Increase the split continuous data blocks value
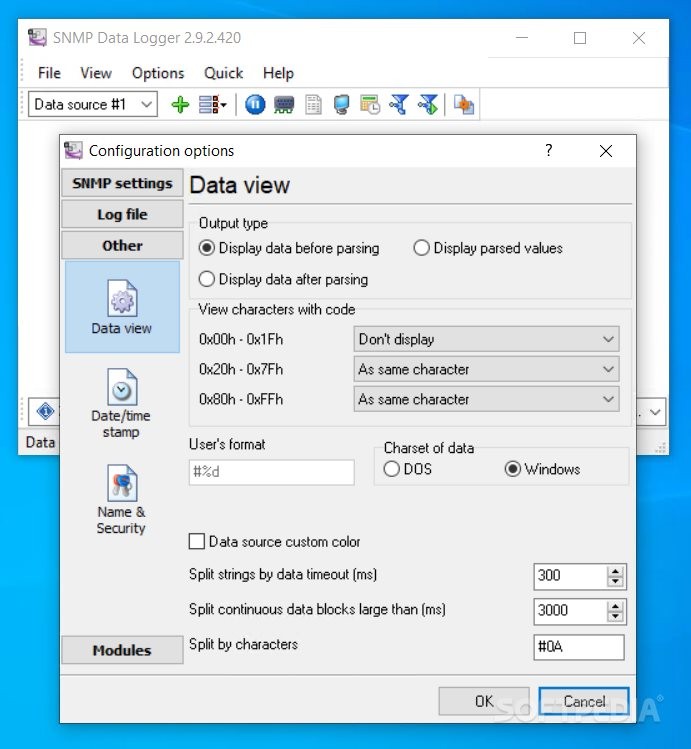691x749 pixels. pyautogui.click(x=615, y=606)
